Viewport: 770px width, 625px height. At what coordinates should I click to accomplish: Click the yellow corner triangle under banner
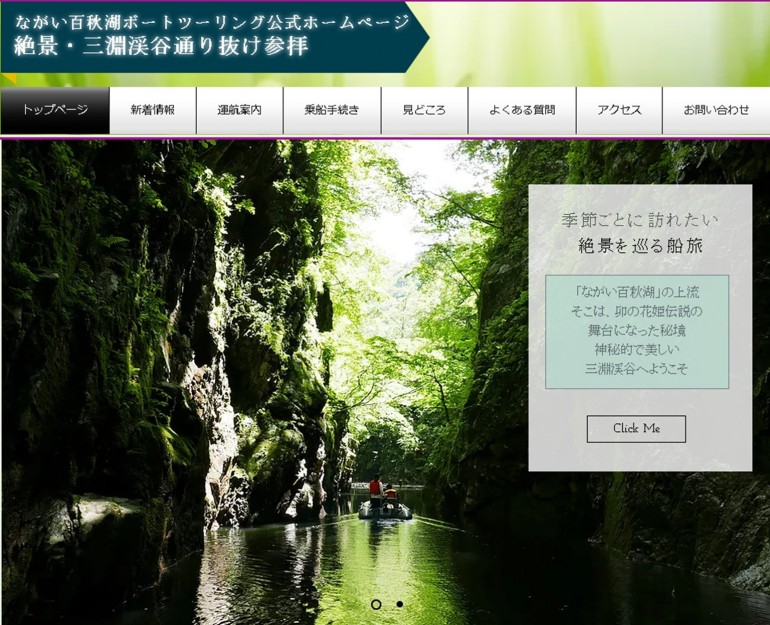[9, 77]
